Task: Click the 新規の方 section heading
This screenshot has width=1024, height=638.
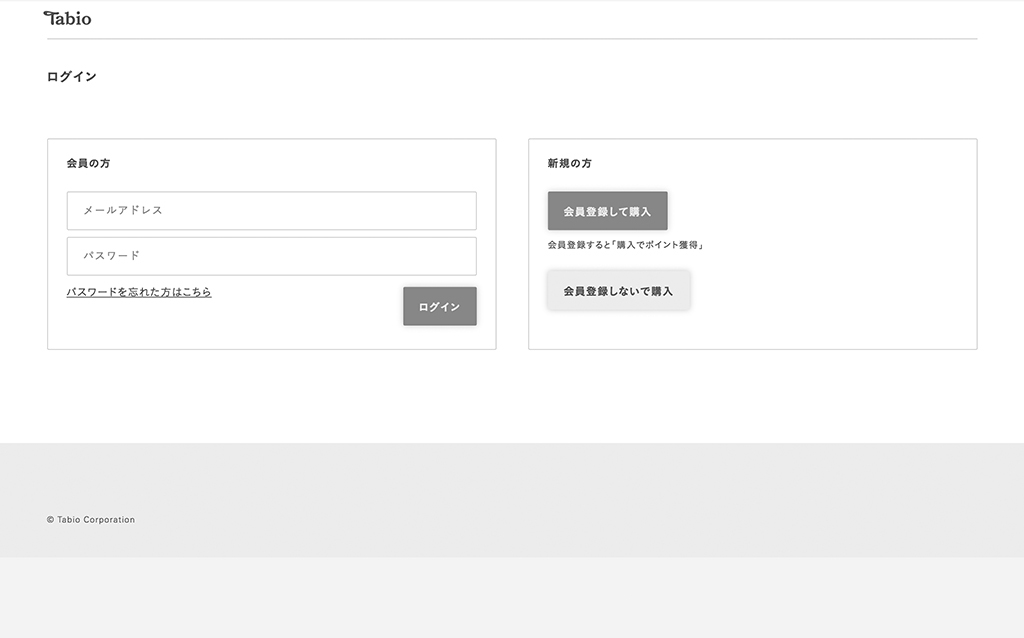Action: pyautogui.click(x=569, y=163)
